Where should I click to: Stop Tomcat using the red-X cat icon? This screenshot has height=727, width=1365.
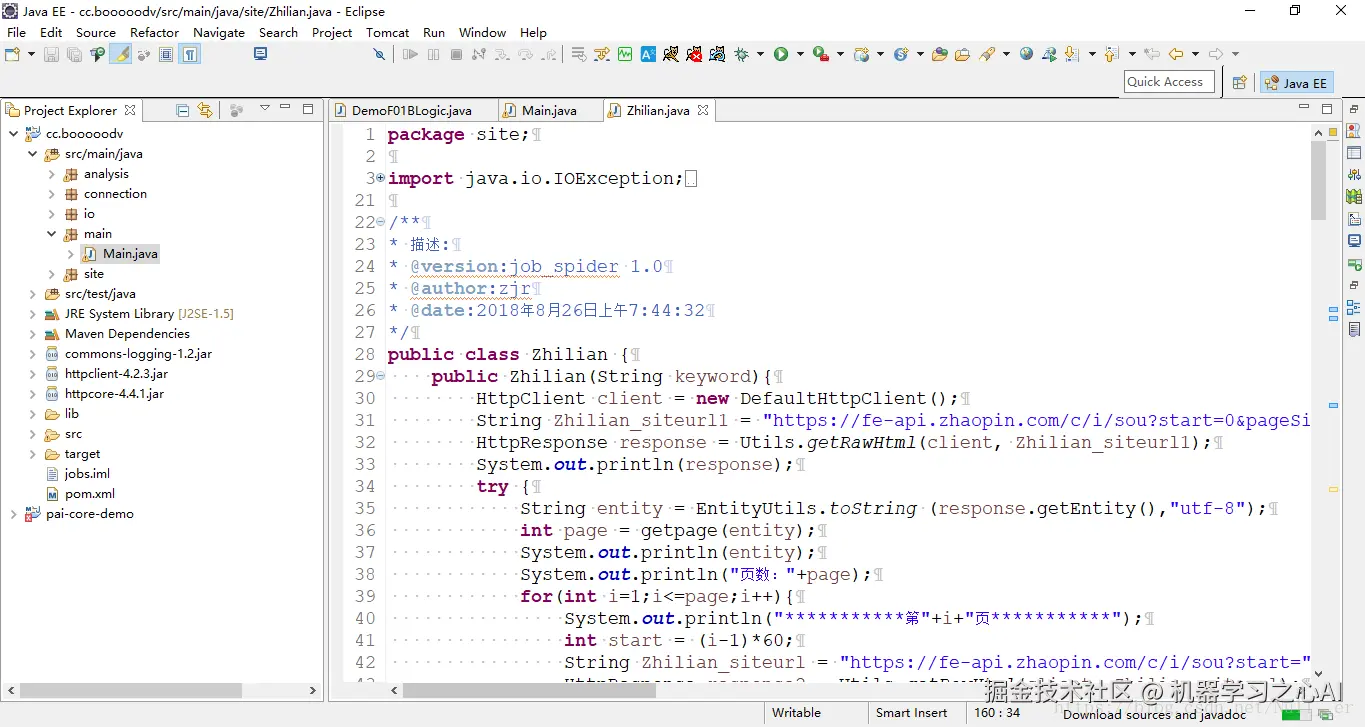(694, 54)
